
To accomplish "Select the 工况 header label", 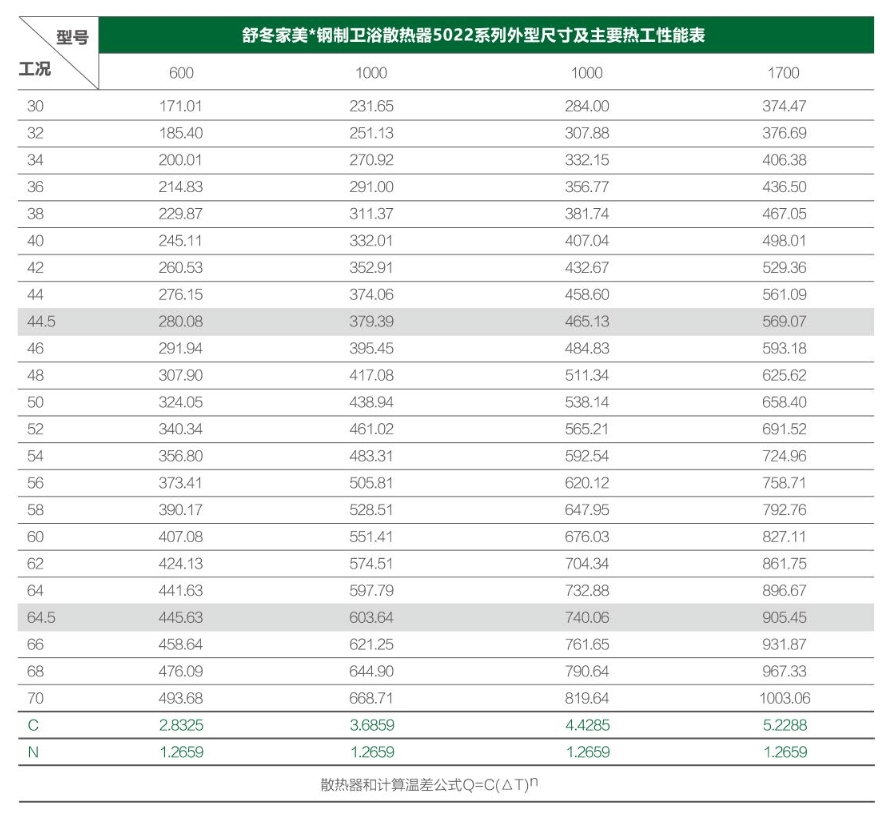I will pyautogui.click(x=35, y=69).
